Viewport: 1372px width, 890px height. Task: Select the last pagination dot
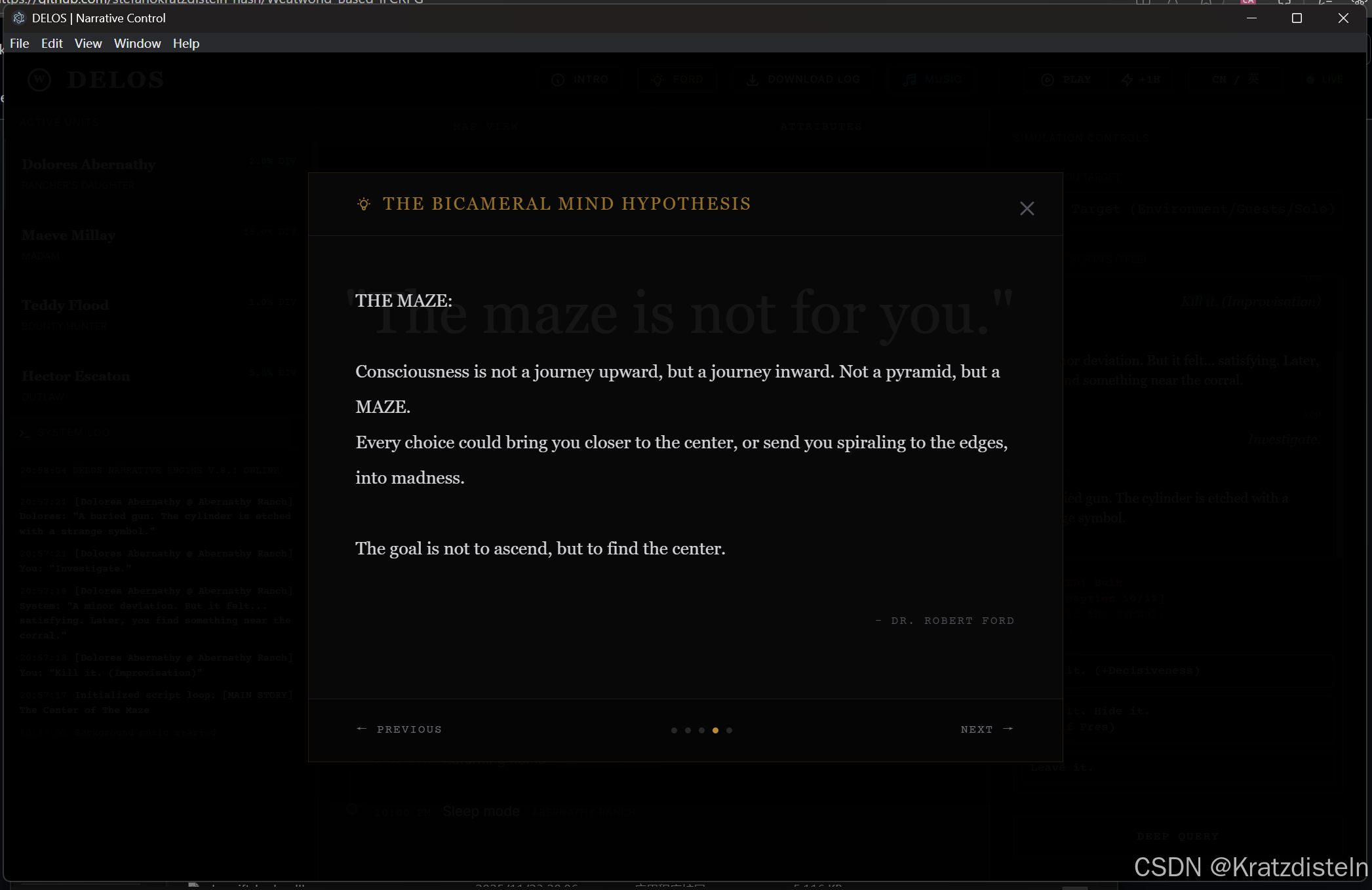(729, 730)
